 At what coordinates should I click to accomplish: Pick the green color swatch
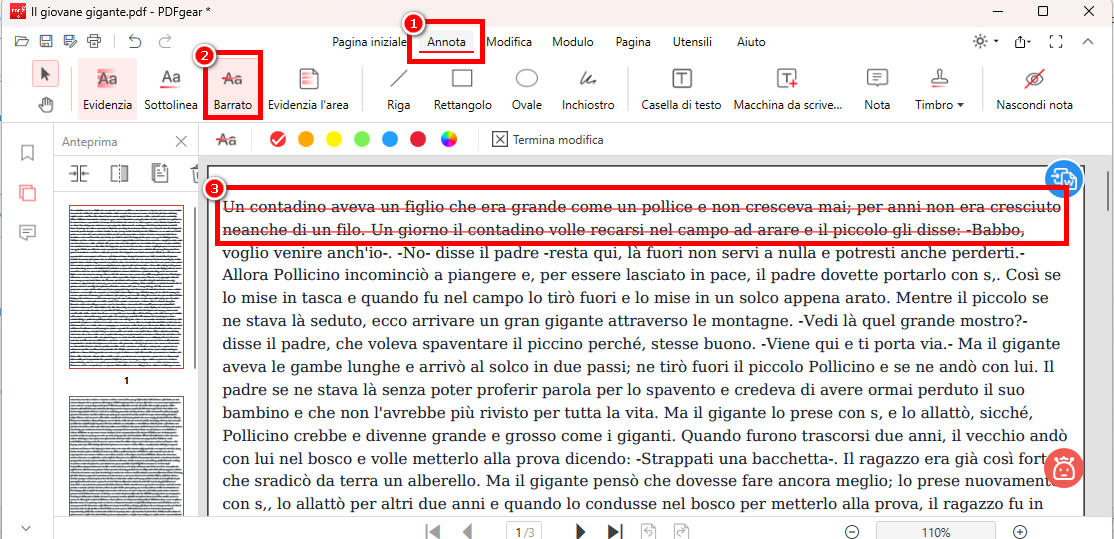point(362,139)
